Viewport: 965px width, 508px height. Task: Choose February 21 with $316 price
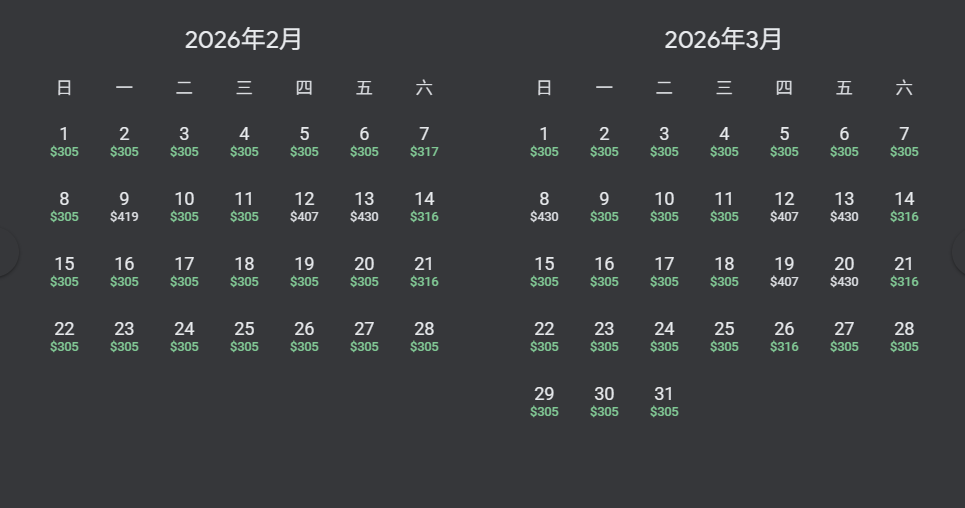(424, 271)
